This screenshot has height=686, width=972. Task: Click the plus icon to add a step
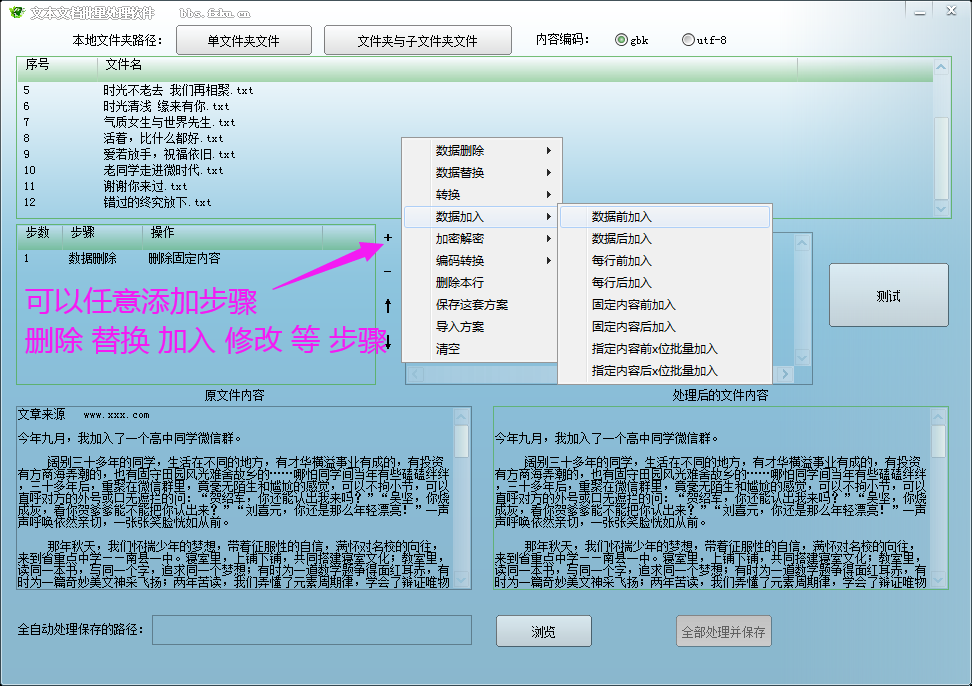(387, 237)
